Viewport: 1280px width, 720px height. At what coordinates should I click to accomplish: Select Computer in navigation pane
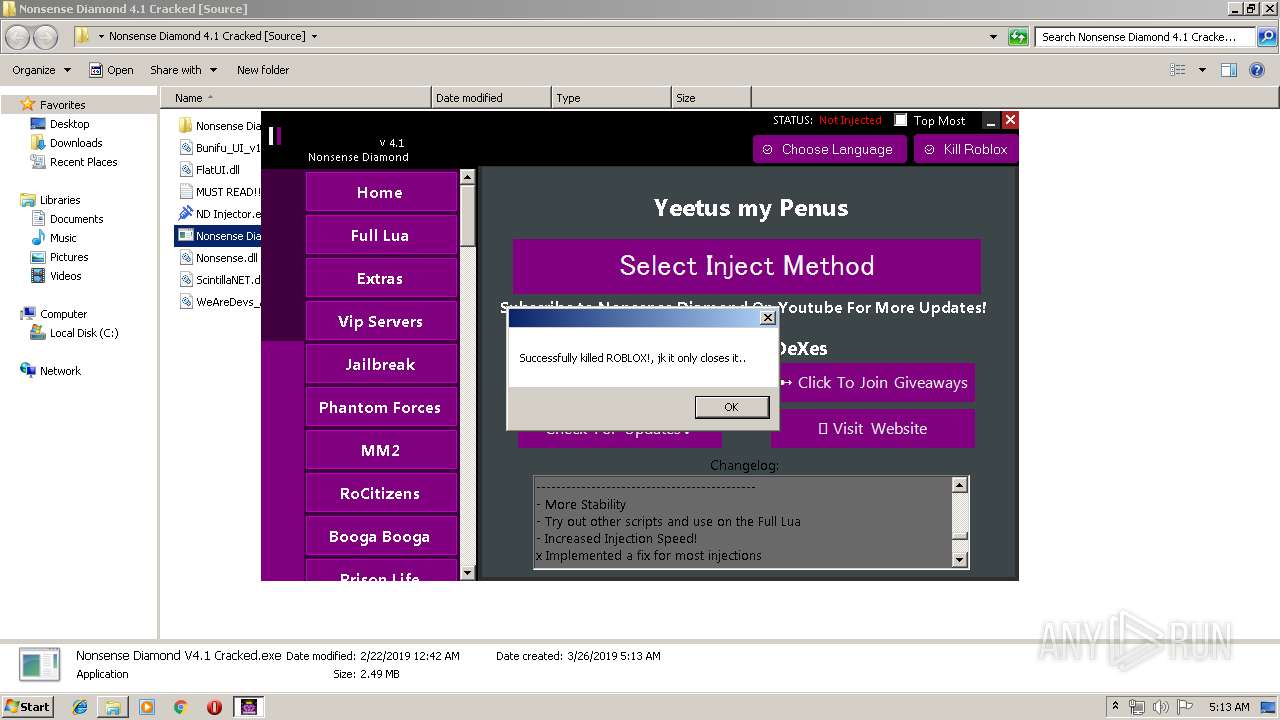click(x=63, y=314)
